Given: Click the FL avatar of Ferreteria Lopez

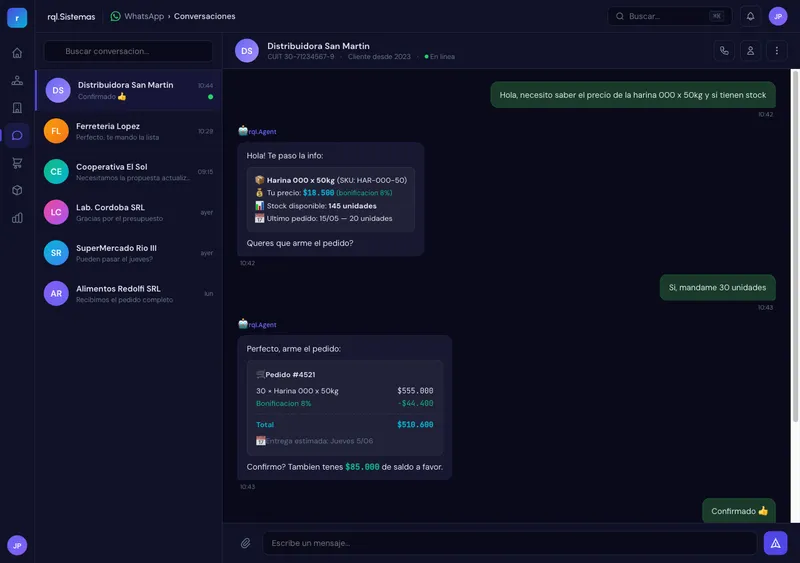Looking at the screenshot, I should click(56, 131).
